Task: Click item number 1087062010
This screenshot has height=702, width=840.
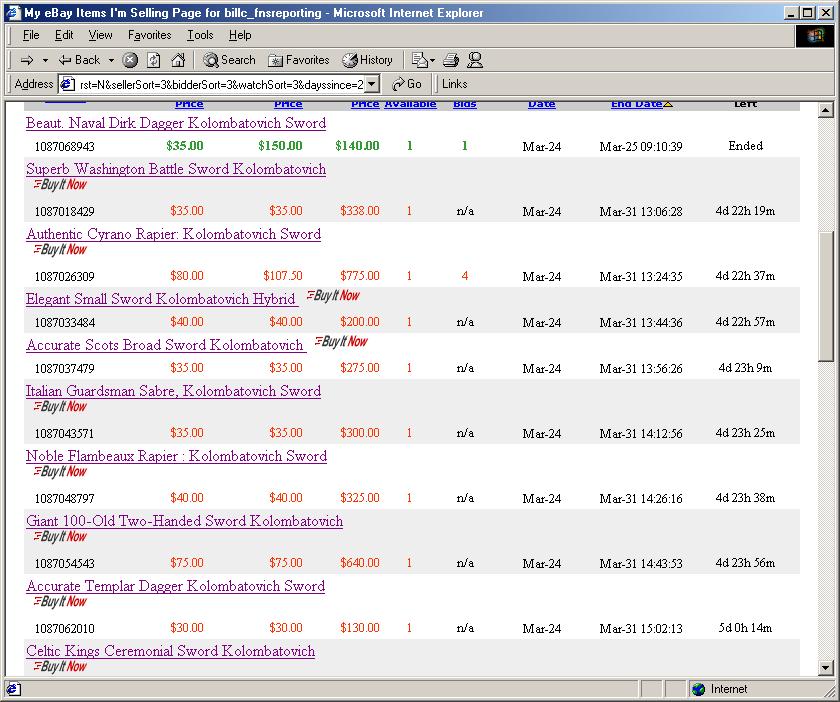Action: pyautogui.click(x=65, y=628)
